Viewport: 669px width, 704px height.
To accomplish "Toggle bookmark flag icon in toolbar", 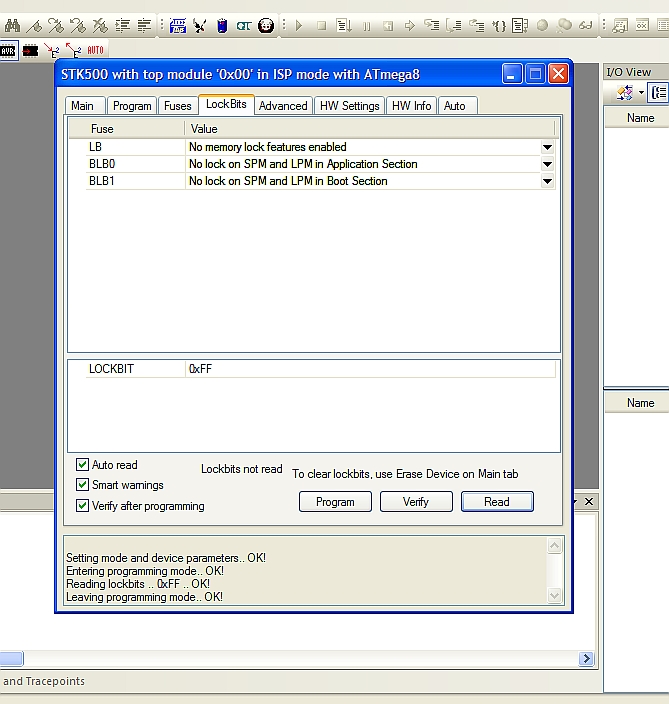I will (x=34, y=26).
